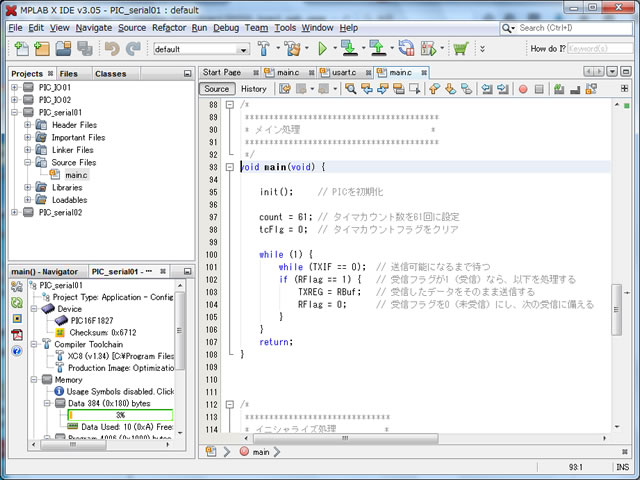Toggle highlight search icon

point(398,89)
